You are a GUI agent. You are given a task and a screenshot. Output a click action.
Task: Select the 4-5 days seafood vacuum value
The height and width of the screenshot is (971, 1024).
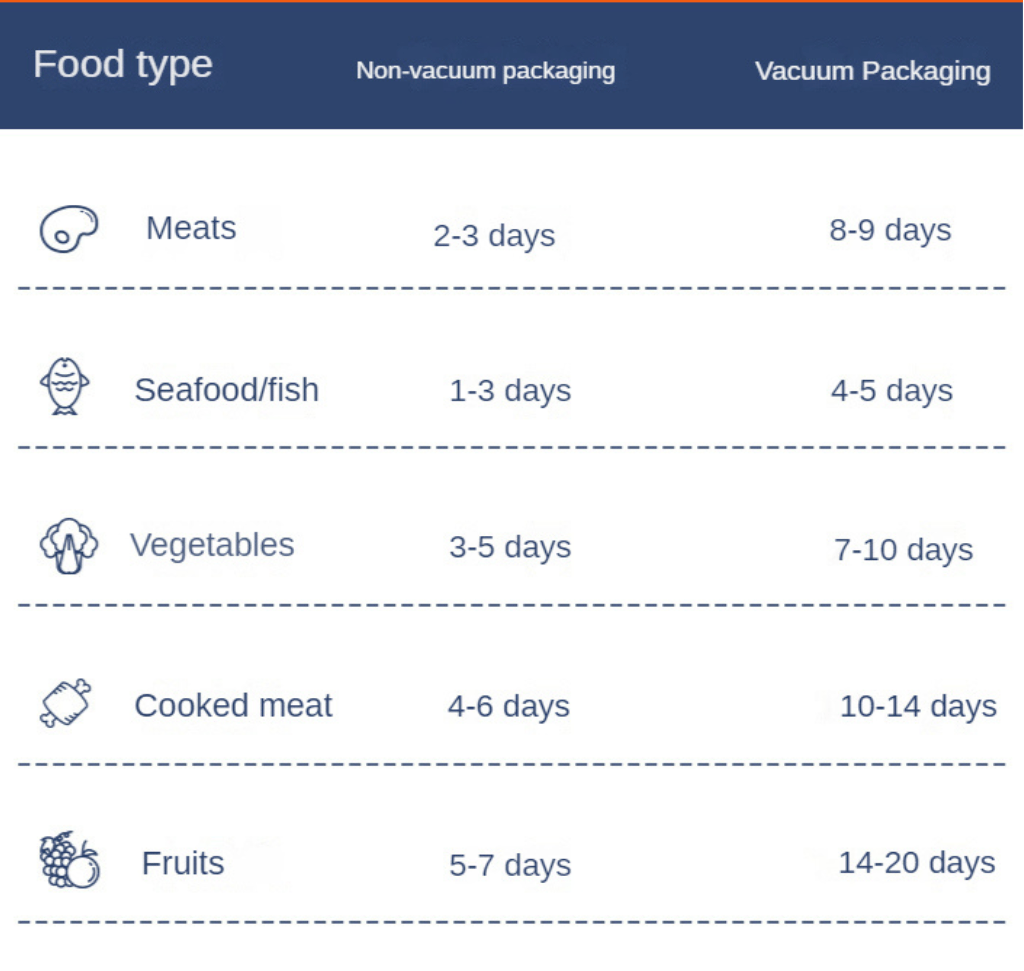coord(891,390)
